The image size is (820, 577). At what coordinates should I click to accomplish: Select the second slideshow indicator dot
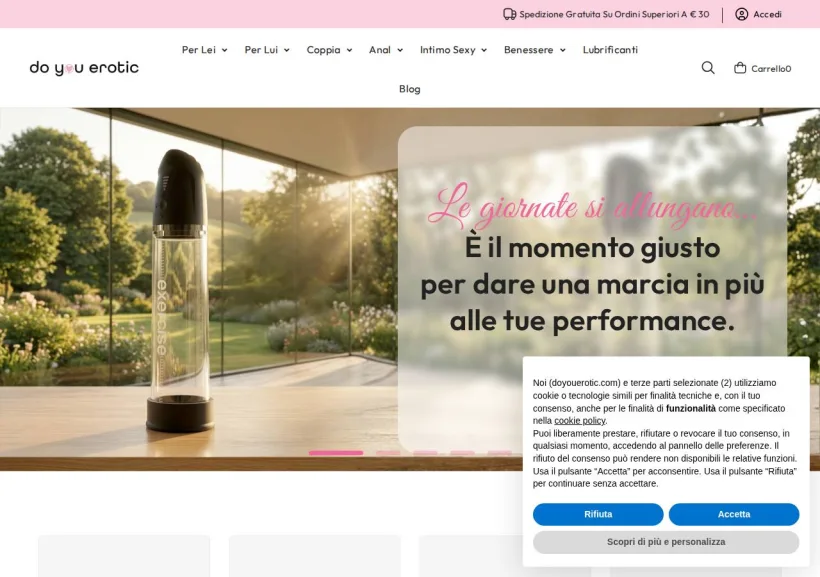tap(388, 453)
